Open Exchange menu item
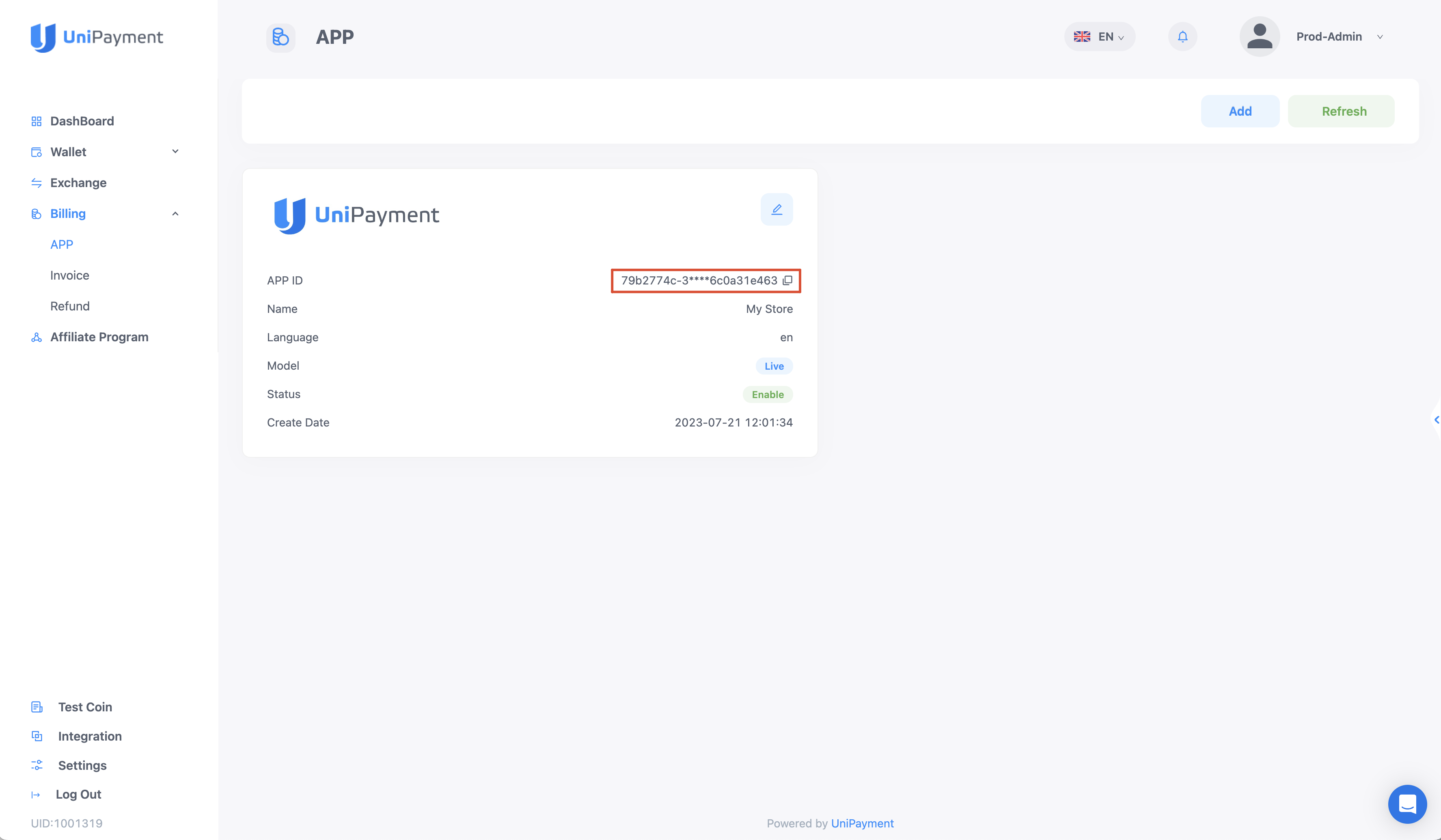This screenshot has height=840, width=1441. (x=78, y=183)
